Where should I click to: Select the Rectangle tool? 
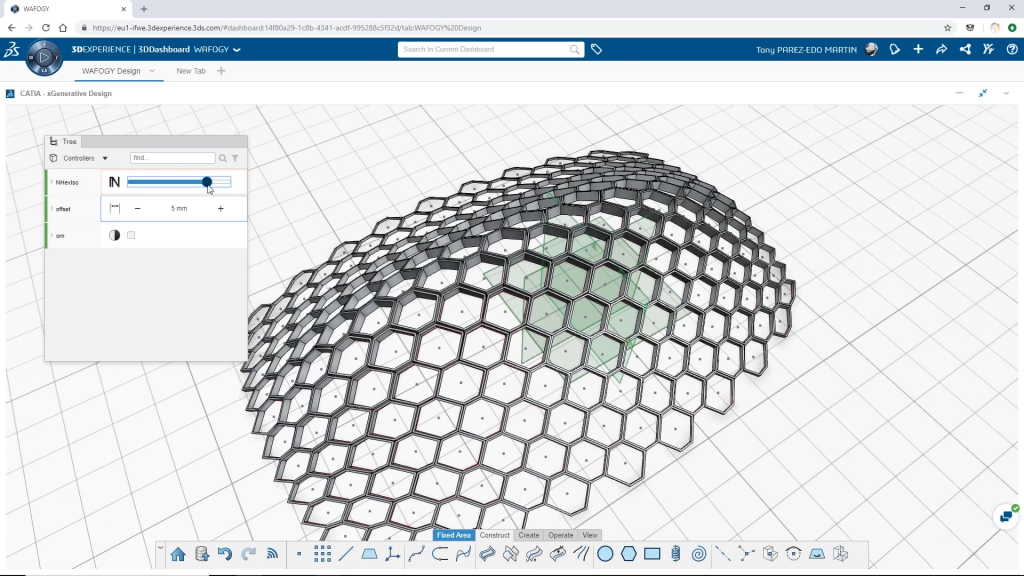click(652, 554)
